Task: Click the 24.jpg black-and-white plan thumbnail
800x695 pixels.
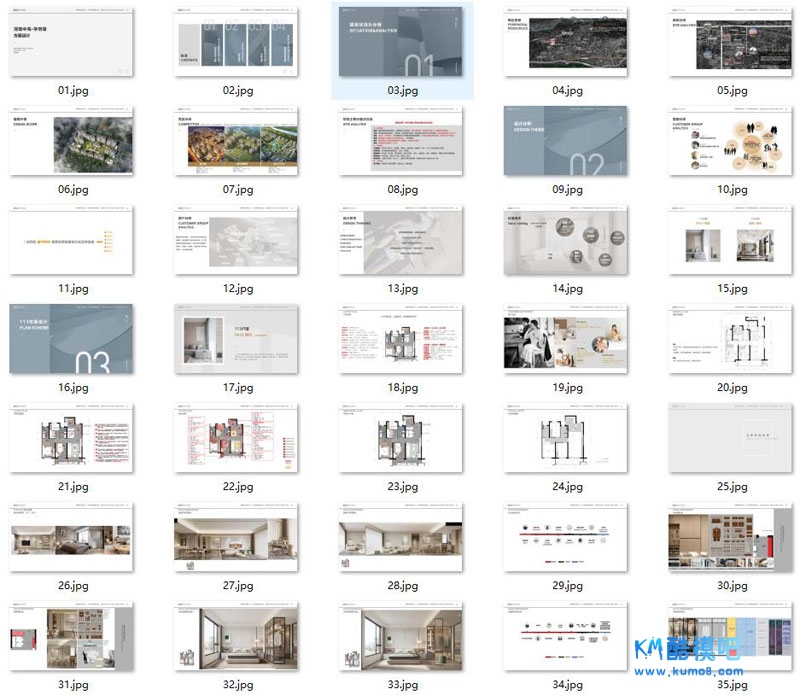Action: (x=567, y=438)
